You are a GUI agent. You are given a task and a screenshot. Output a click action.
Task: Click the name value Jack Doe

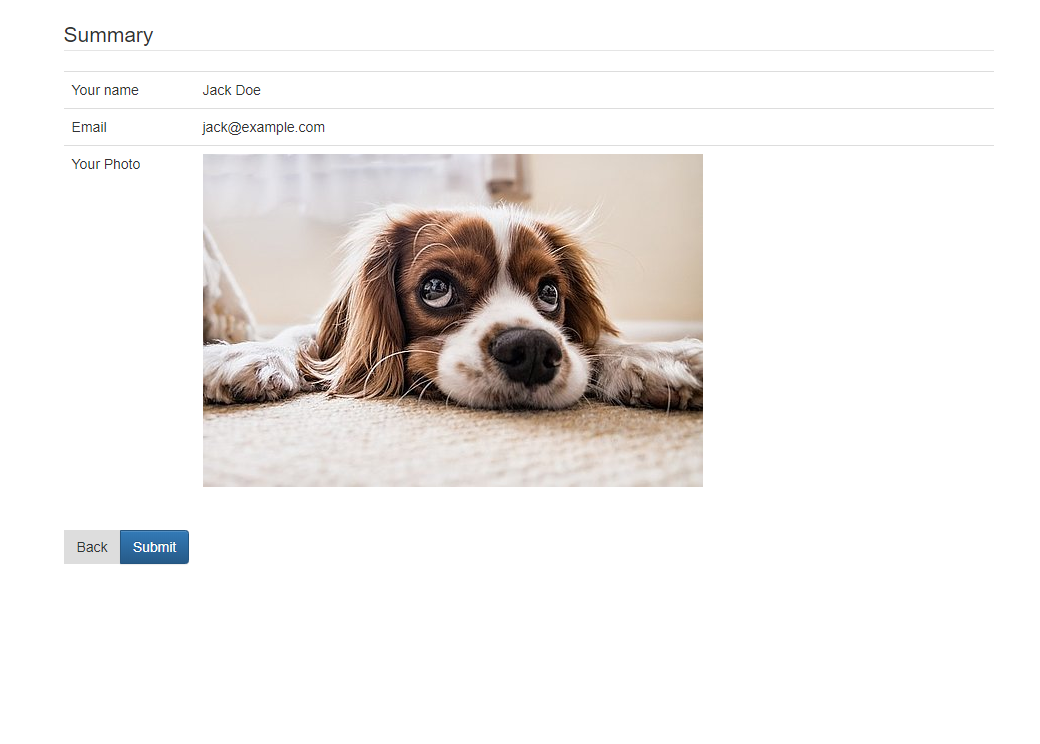tap(231, 90)
